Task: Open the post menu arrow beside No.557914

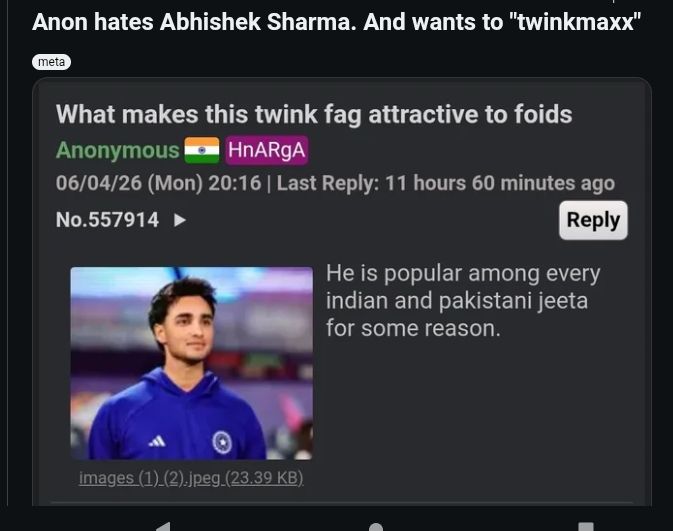Action: [180, 220]
